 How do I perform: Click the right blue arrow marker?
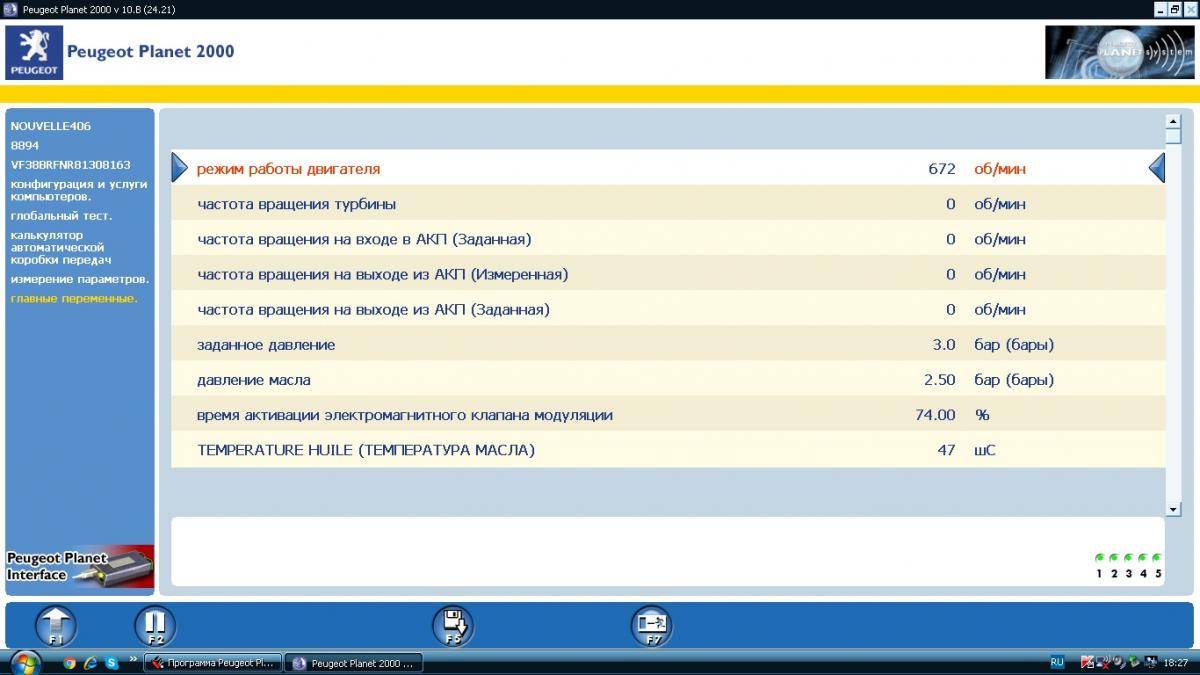[1157, 168]
